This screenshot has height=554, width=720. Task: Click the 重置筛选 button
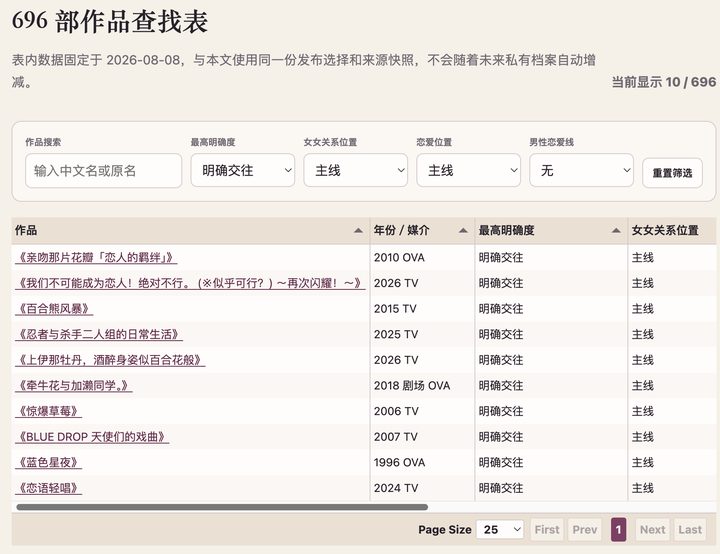point(672,173)
